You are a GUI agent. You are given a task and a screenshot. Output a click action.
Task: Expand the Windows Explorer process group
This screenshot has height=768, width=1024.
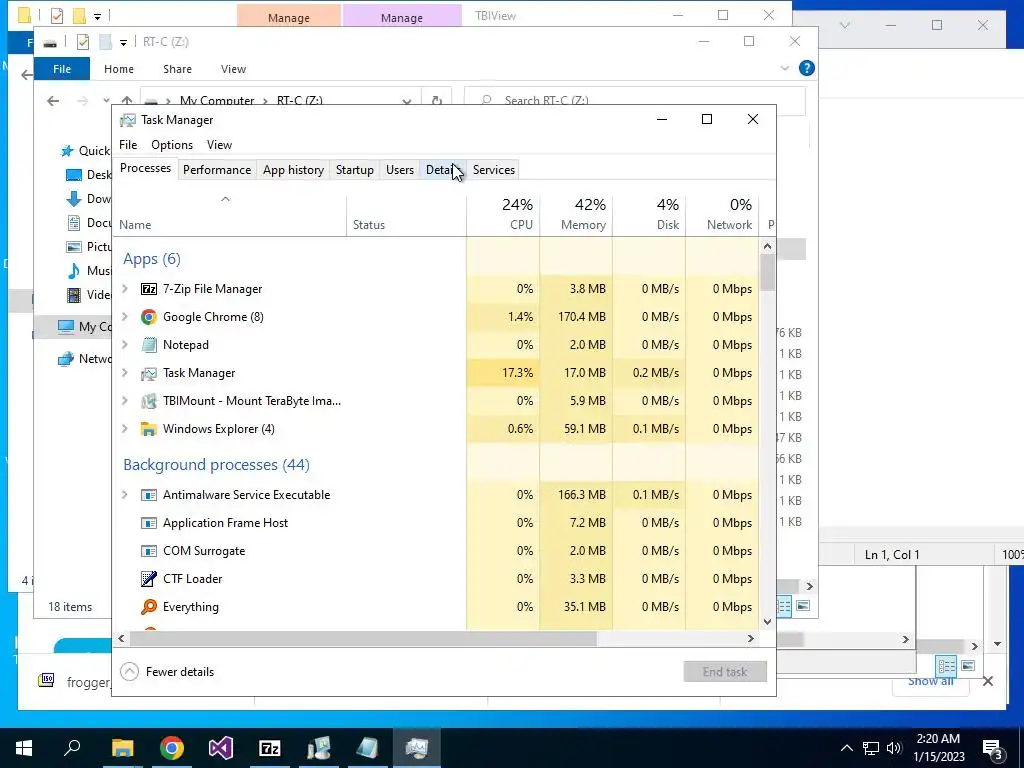click(125, 429)
